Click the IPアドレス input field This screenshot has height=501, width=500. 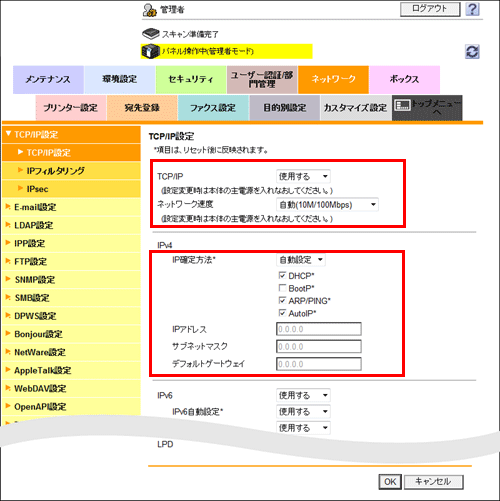[x=319, y=329]
